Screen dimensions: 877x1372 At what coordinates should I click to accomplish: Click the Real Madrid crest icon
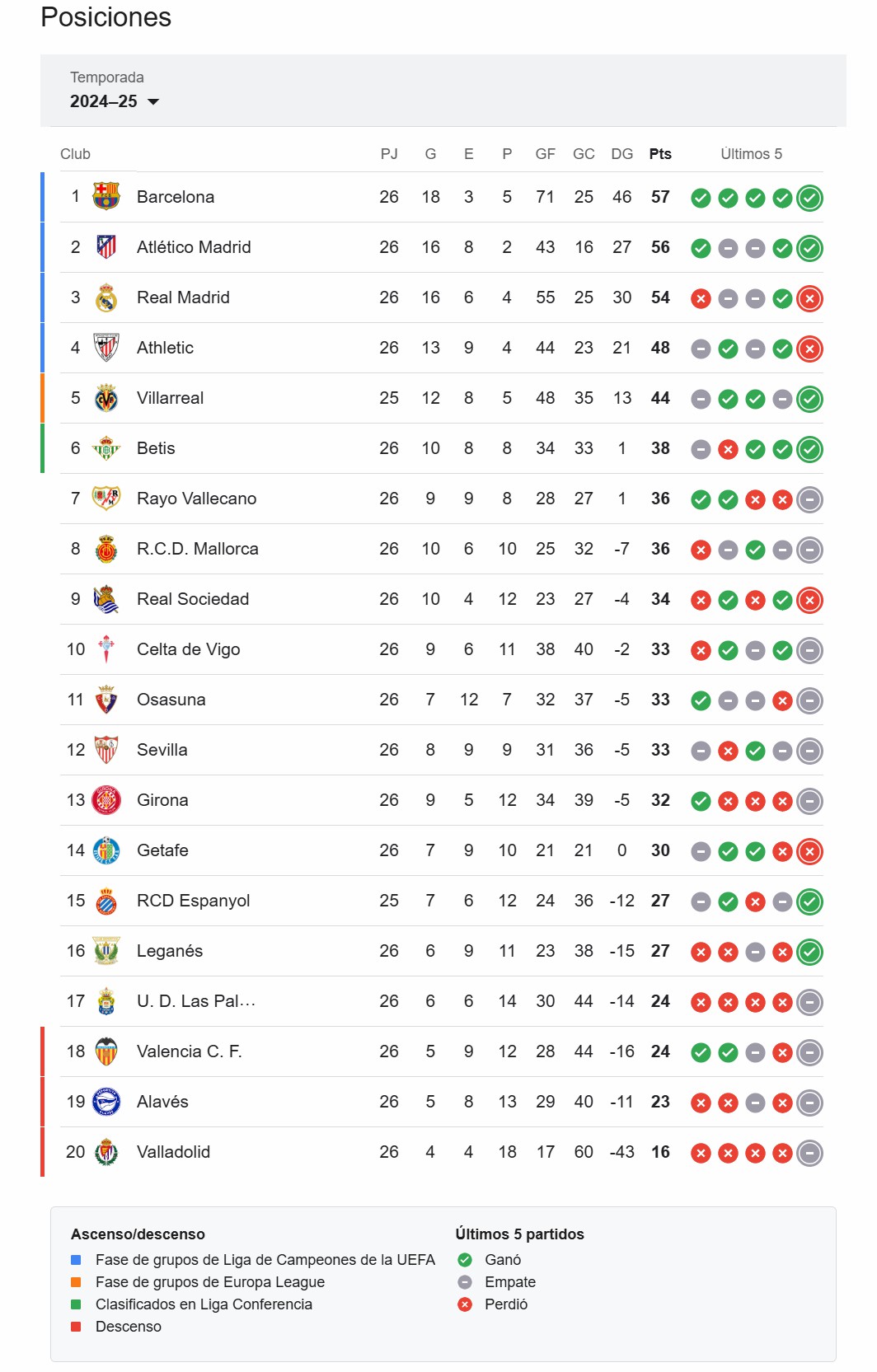106,297
